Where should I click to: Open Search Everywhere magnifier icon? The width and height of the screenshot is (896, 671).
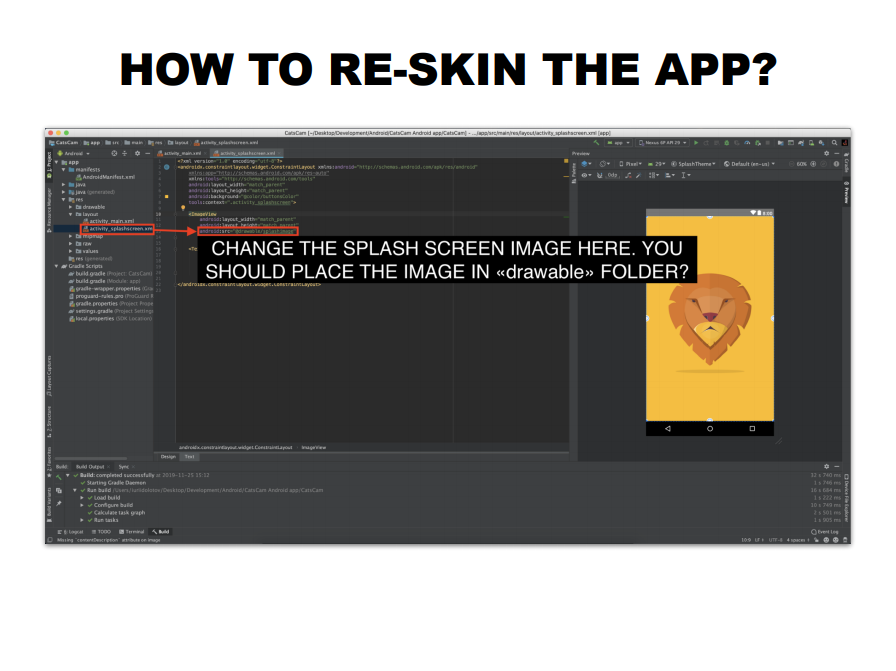click(x=834, y=143)
